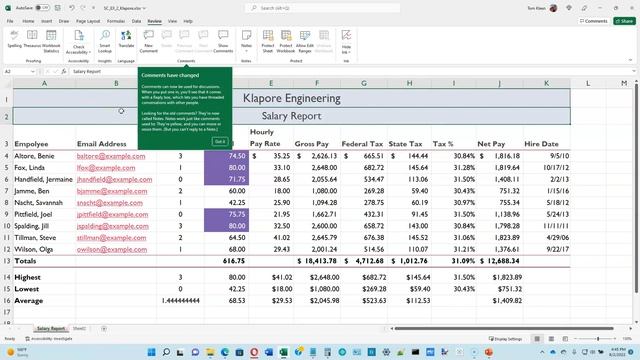This screenshot has height=360, width=640.
Task: Click Accessibility: Investigate in the status bar
Action: (49, 339)
